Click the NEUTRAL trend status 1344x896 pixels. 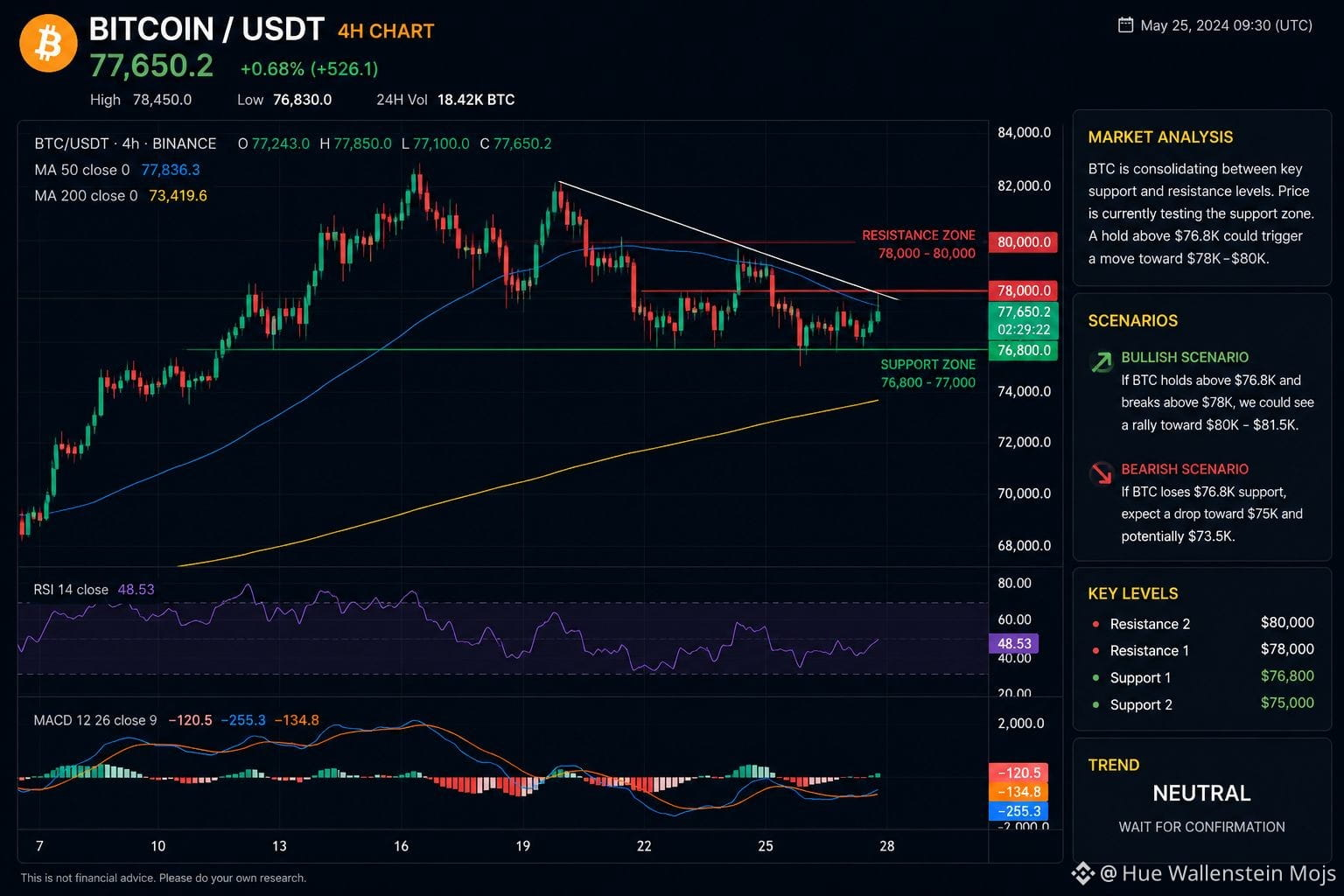coord(1201,794)
